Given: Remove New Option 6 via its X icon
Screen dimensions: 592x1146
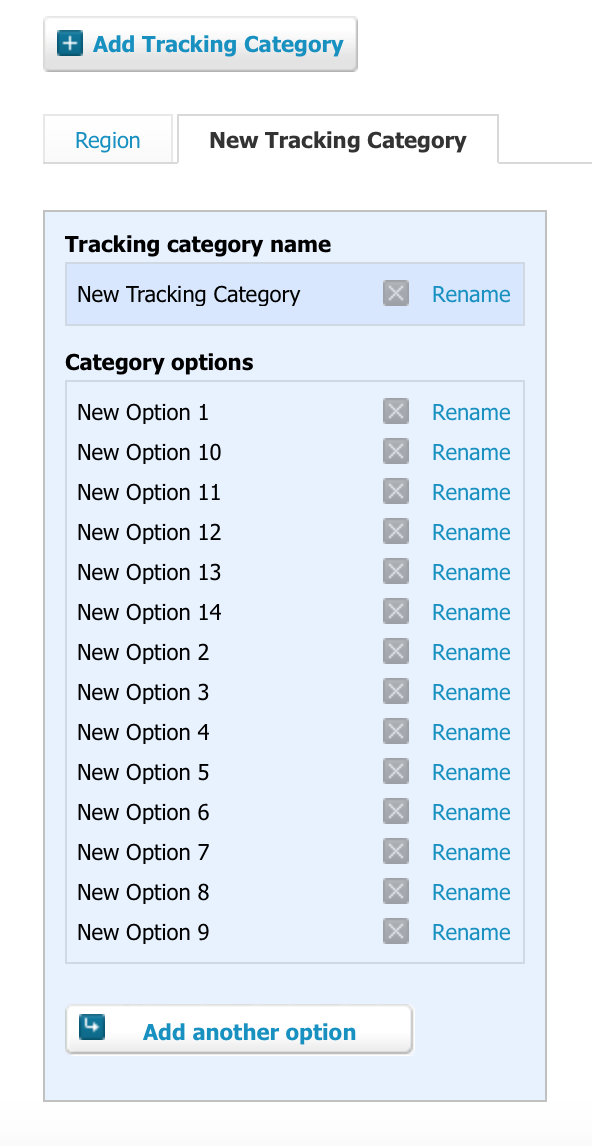Looking at the screenshot, I should (x=395, y=811).
